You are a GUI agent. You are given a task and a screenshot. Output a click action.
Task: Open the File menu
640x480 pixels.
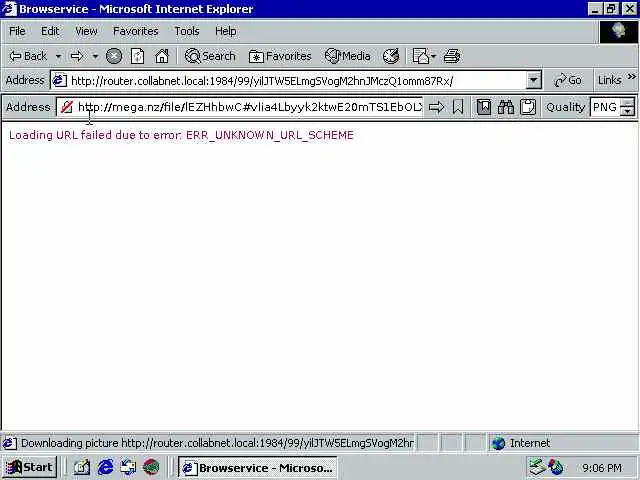tap(17, 31)
